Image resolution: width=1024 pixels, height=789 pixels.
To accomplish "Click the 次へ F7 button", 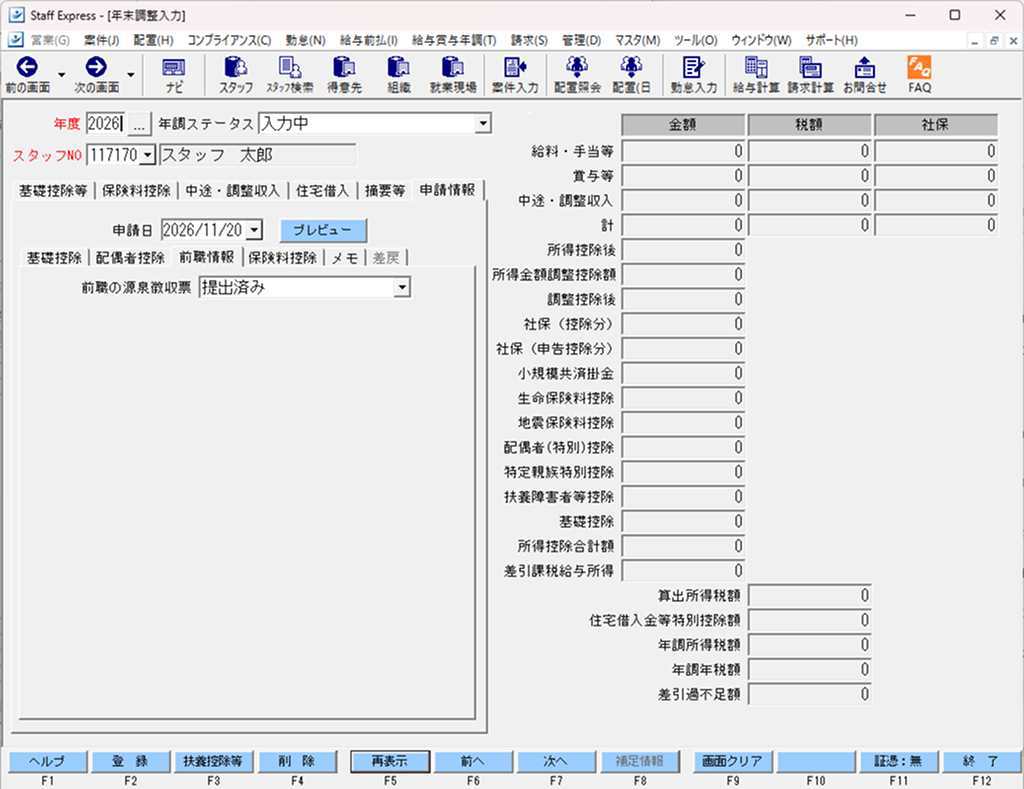I will pos(556,762).
